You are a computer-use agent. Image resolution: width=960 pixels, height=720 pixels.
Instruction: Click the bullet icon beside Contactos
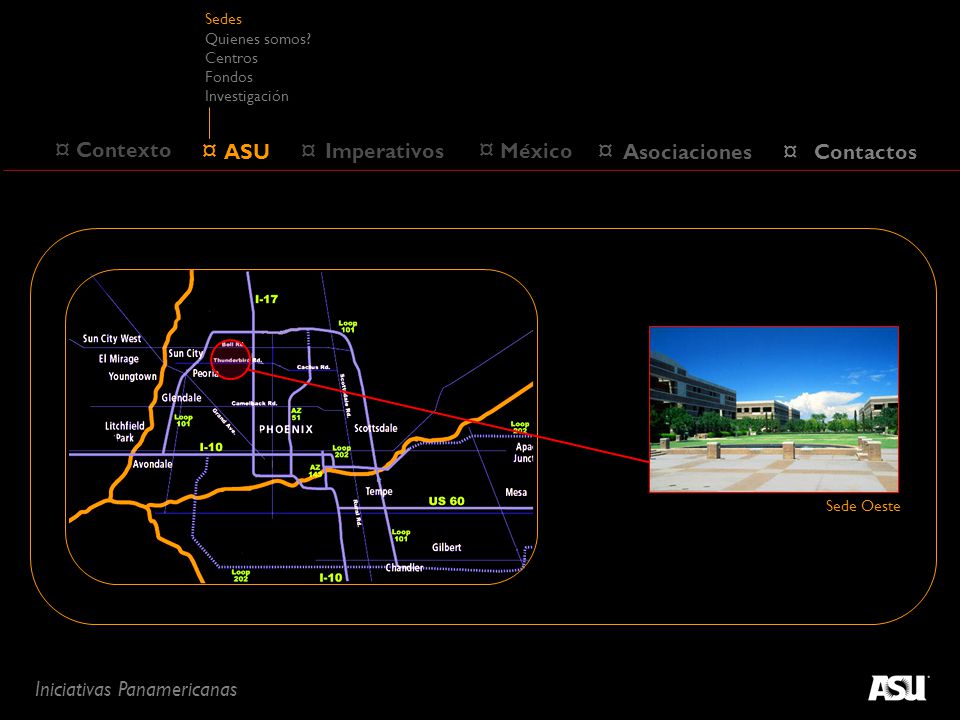[790, 151]
